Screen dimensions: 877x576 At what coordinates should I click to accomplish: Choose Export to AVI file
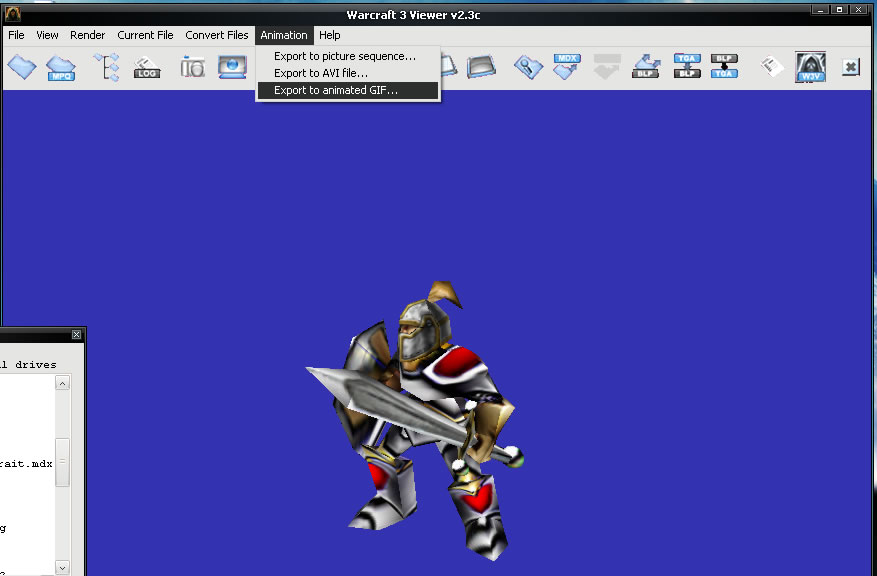click(348, 73)
